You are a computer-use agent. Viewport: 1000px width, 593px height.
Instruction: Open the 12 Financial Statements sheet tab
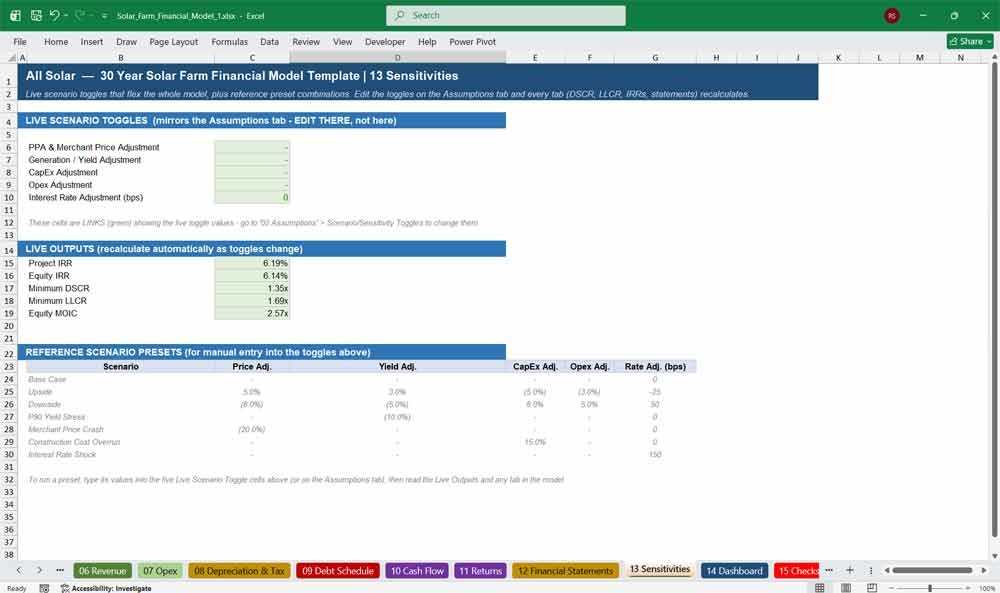[565, 571]
